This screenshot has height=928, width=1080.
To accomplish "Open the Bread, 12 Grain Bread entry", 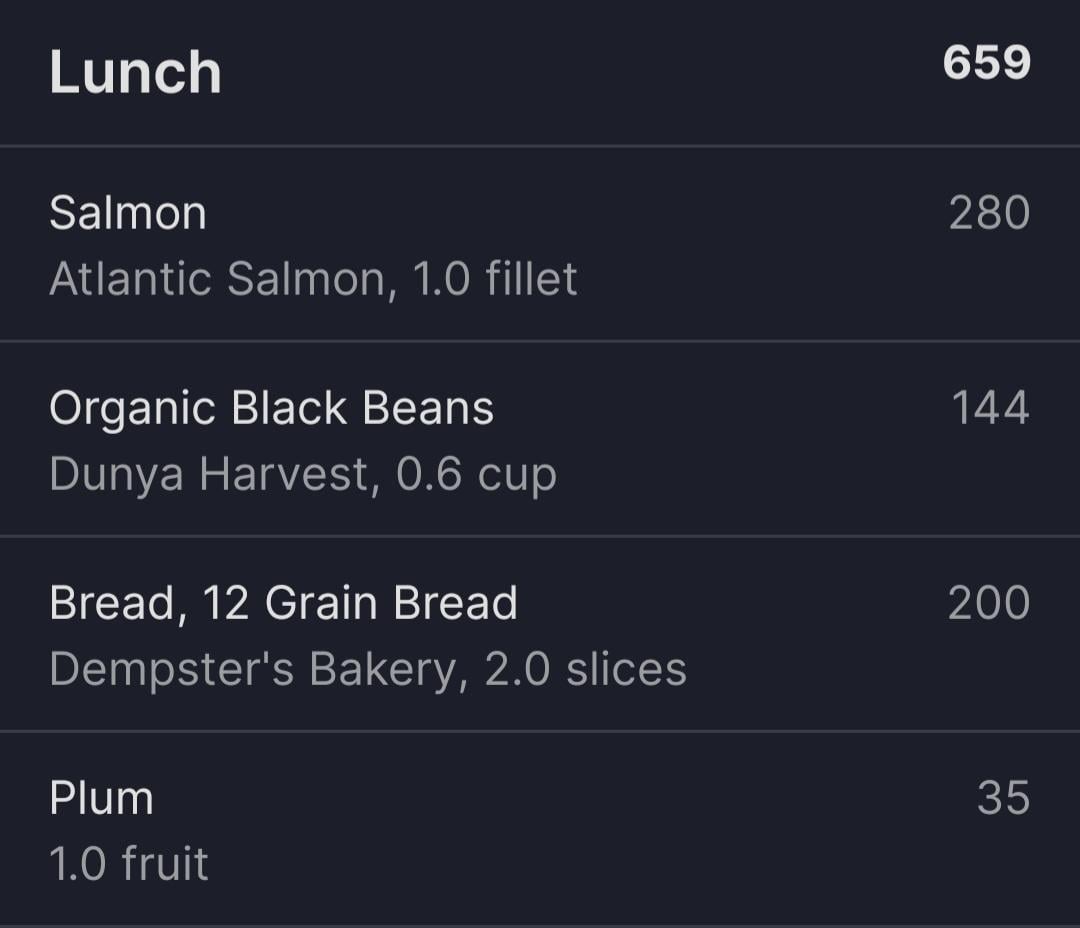I will pos(540,634).
